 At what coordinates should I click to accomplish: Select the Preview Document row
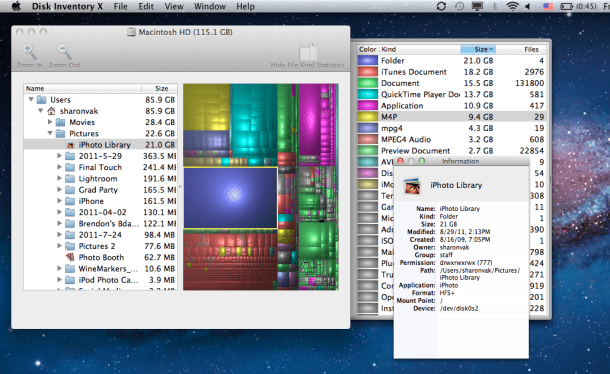451,151
